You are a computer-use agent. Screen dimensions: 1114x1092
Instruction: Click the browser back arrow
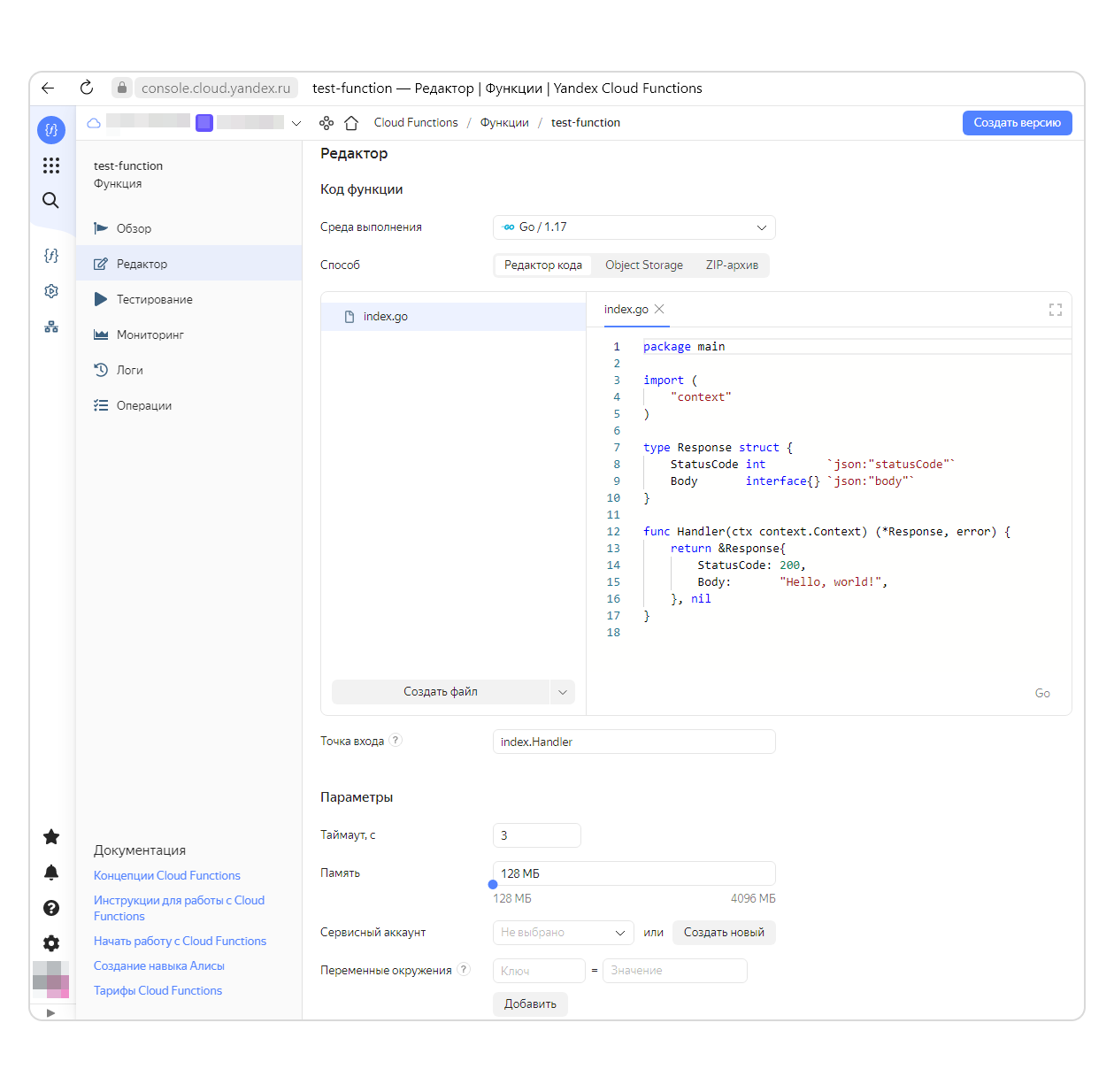48,88
